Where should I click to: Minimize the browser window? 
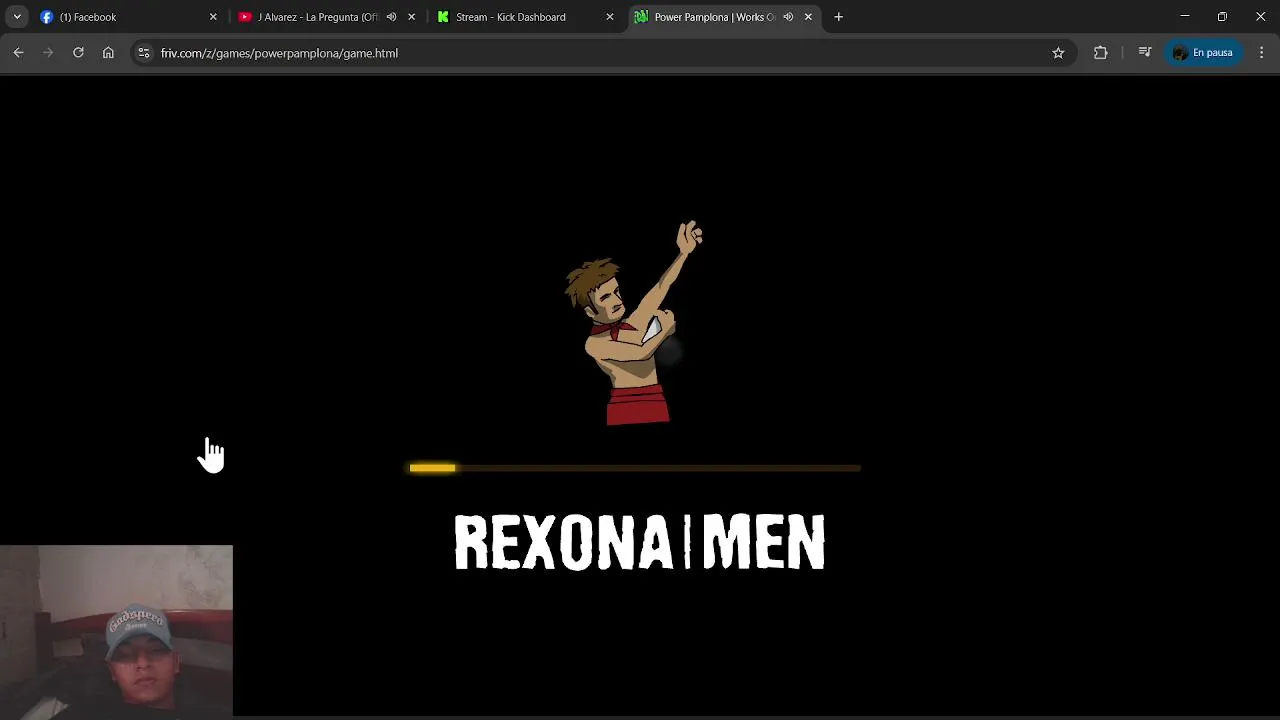1184,17
